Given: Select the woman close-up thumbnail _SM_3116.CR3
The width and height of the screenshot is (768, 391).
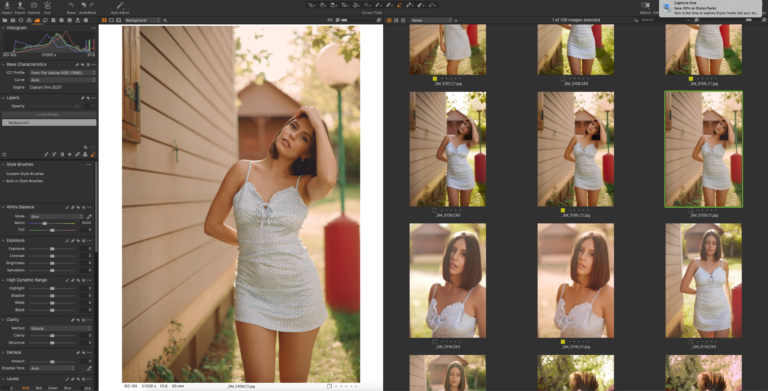Looking at the screenshot, I should pos(448,281).
